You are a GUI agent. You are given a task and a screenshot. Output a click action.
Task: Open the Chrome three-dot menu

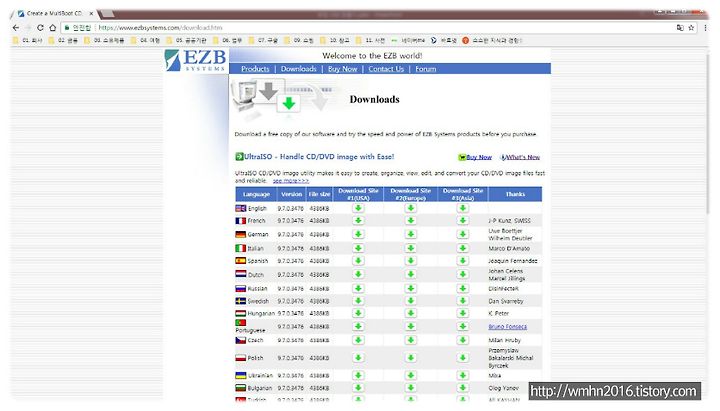(x=705, y=28)
